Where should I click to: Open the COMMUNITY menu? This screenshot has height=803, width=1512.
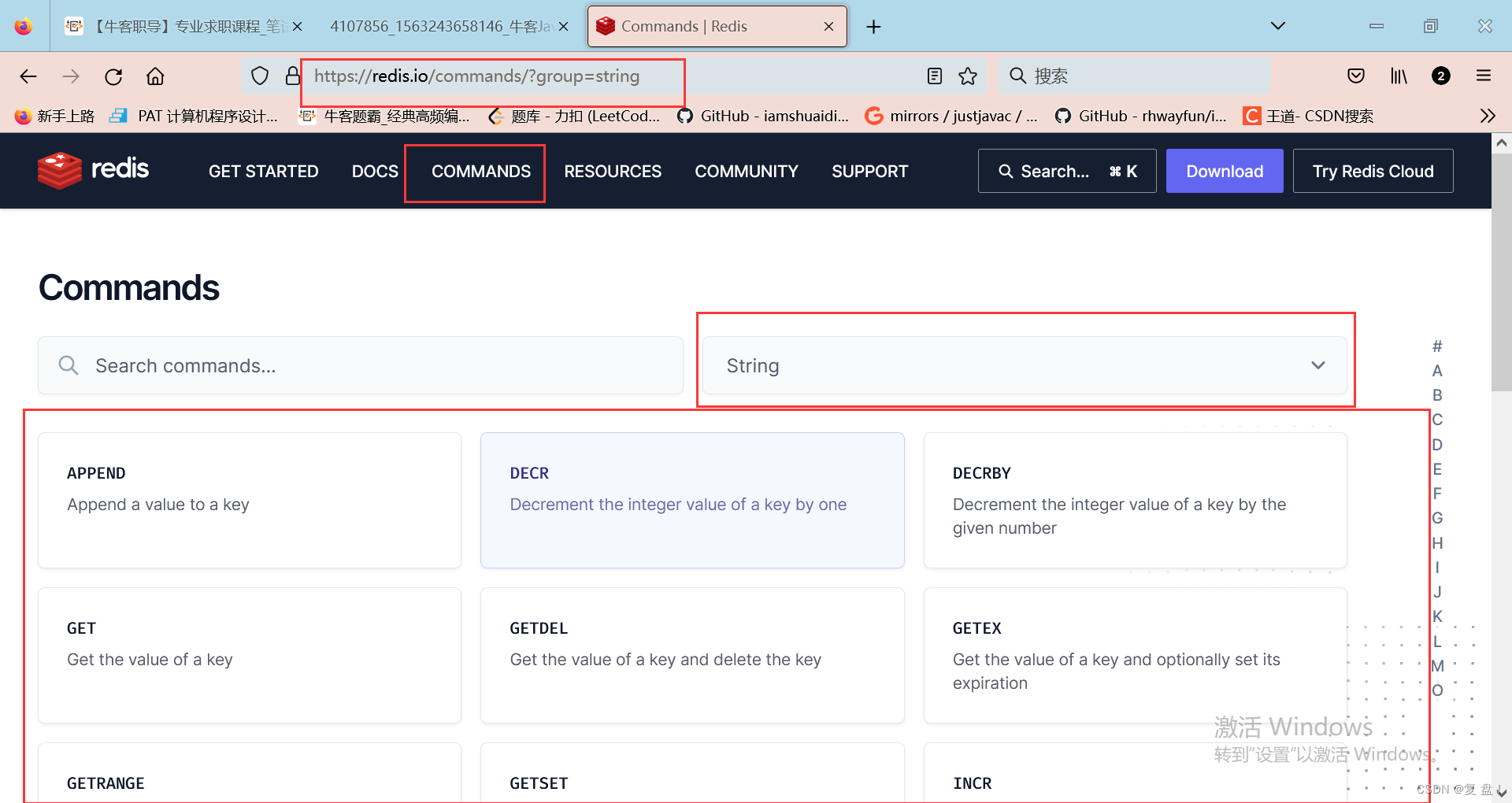(x=747, y=171)
